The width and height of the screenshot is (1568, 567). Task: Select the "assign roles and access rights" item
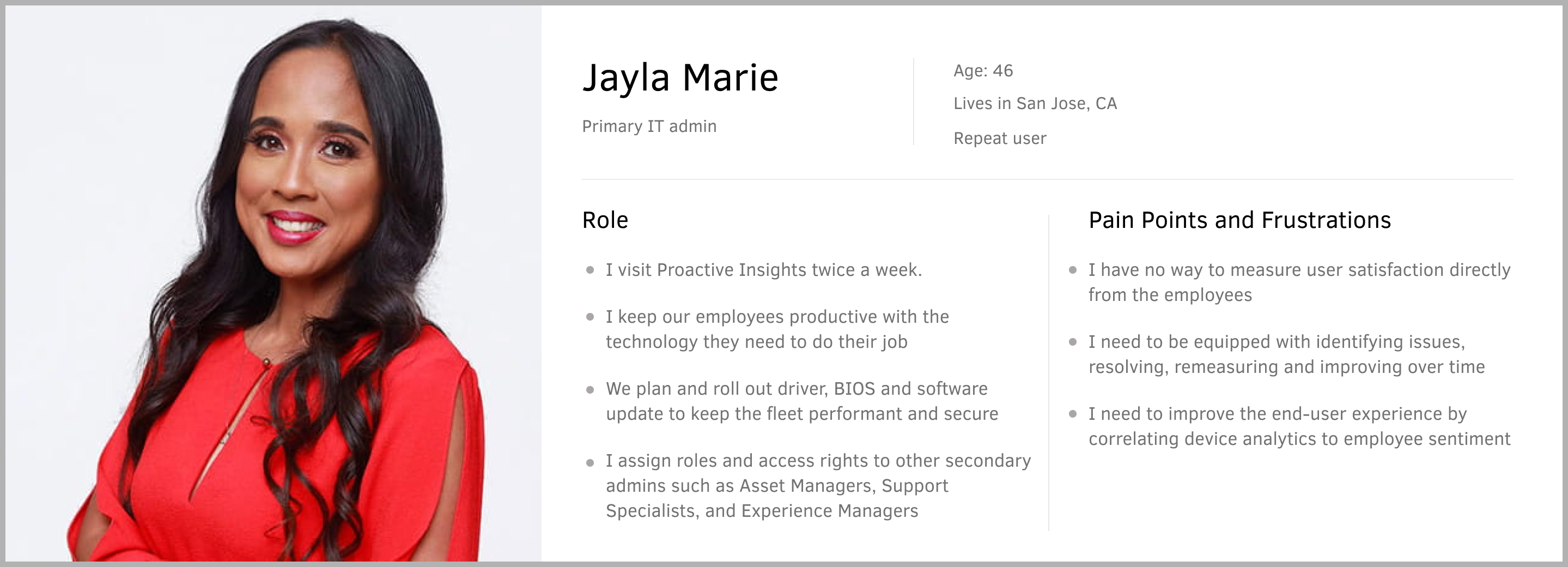click(817, 485)
